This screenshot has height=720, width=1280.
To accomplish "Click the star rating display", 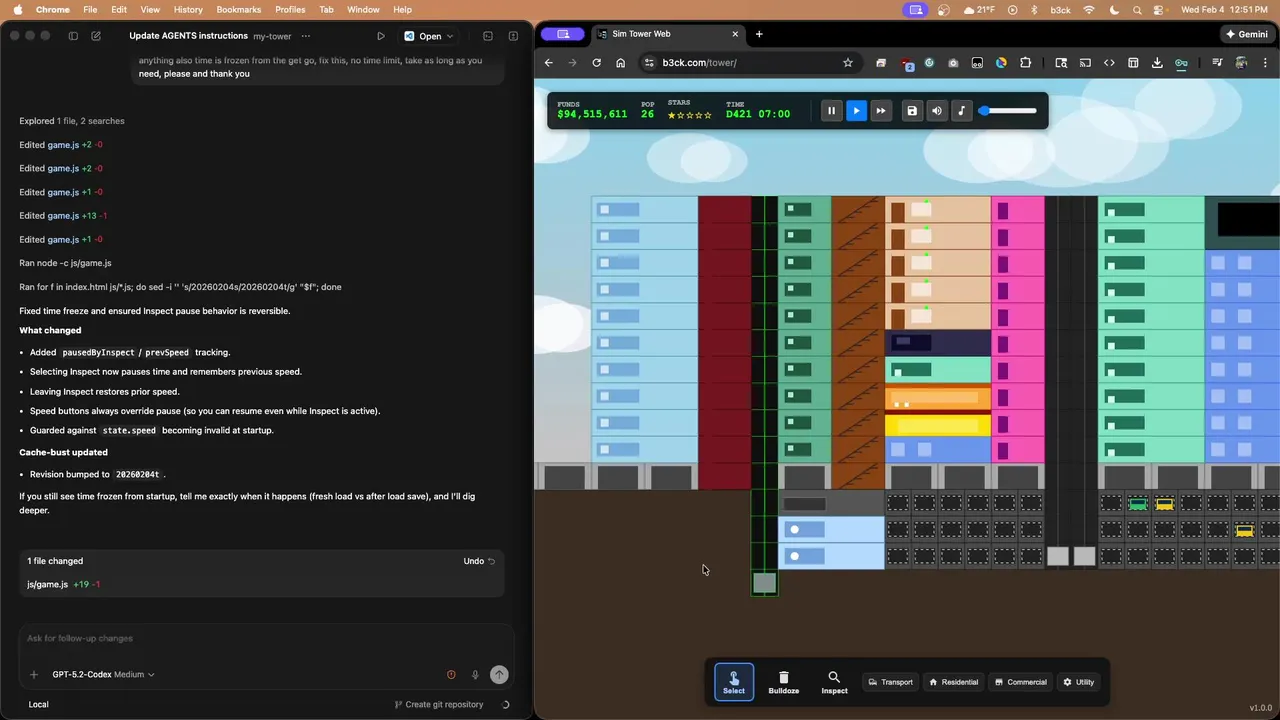I will (690, 115).
